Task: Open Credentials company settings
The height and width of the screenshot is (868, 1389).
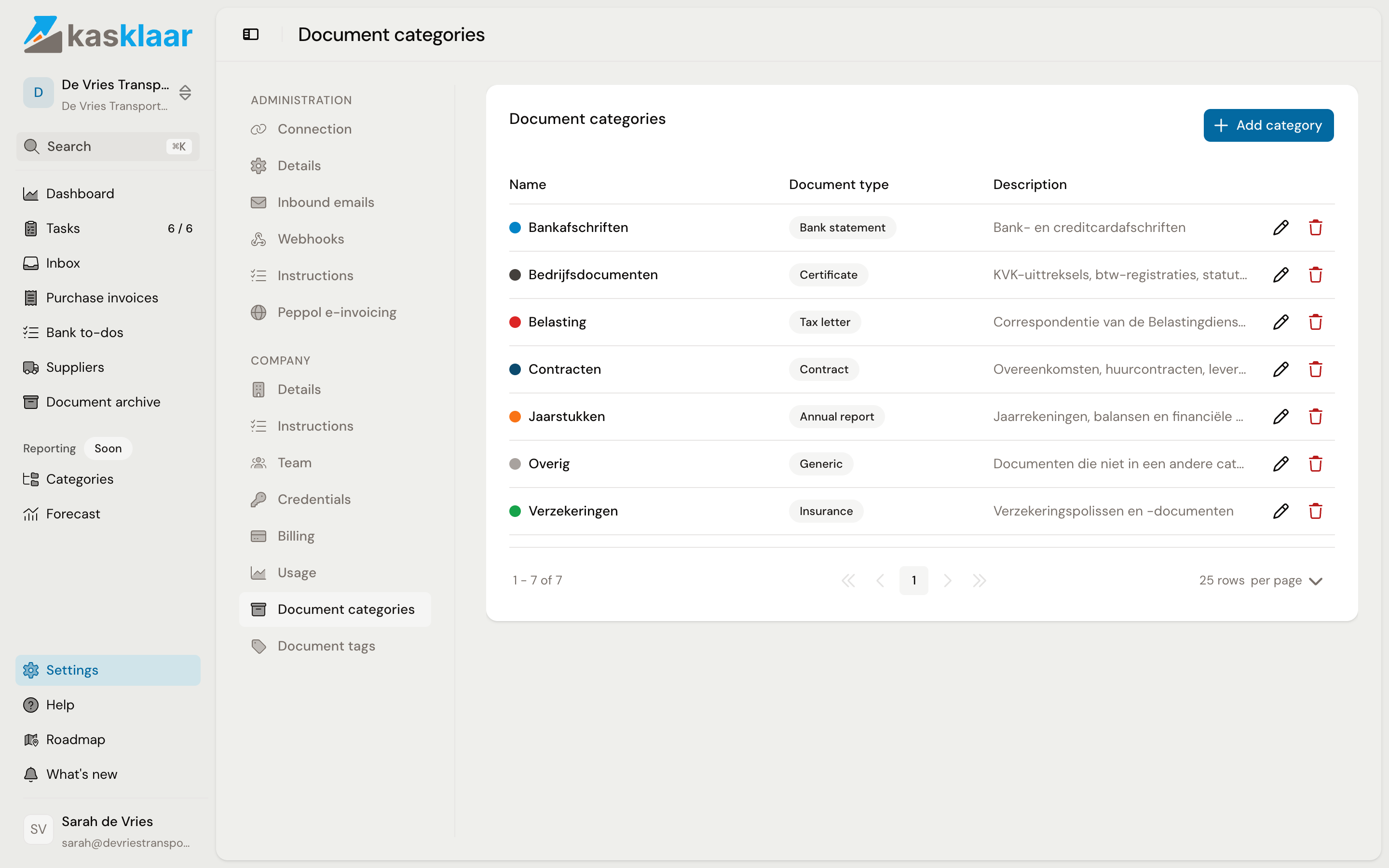Action: click(x=335, y=500)
